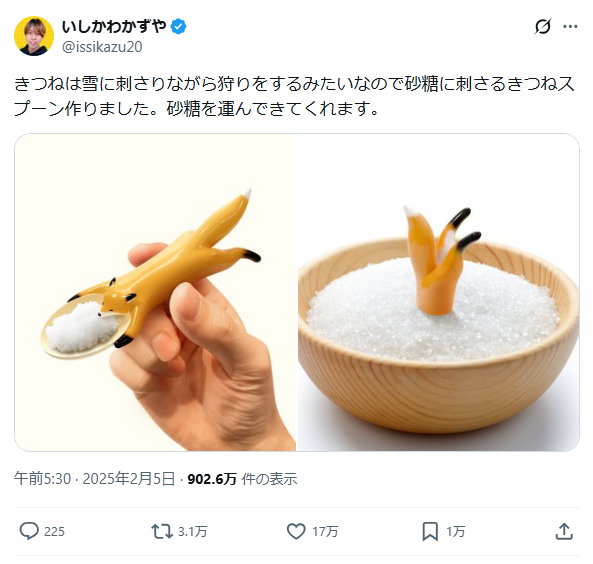Open the author's profile avatar
The height and width of the screenshot is (564, 593).
(x=34, y=36)
